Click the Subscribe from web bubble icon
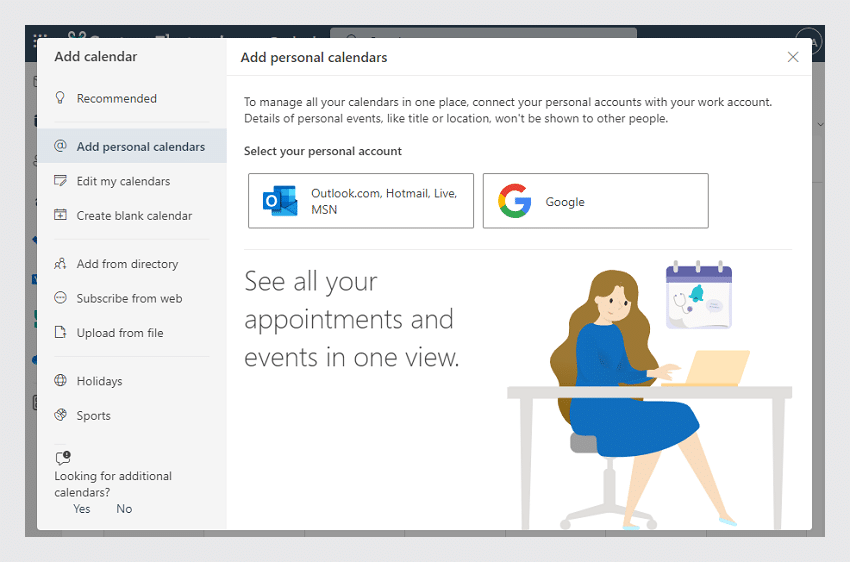Image resolution: width=850 pixels, height=562 pixels. [x=60, y=298]
